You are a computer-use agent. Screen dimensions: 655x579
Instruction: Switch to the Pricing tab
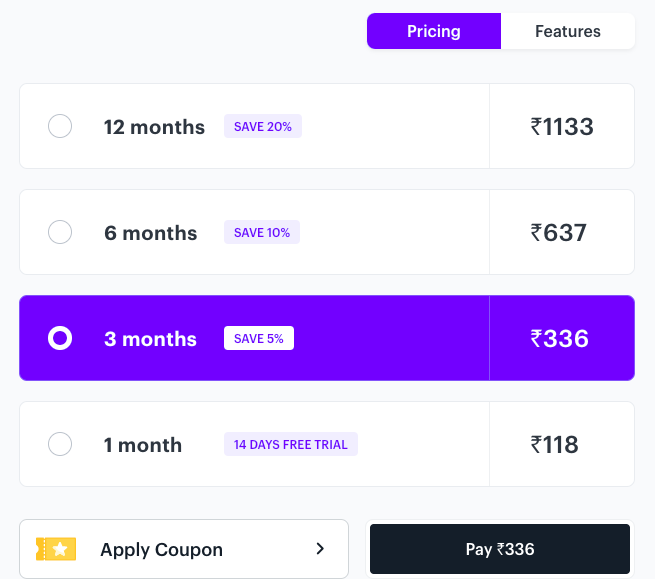pos(434,31)
